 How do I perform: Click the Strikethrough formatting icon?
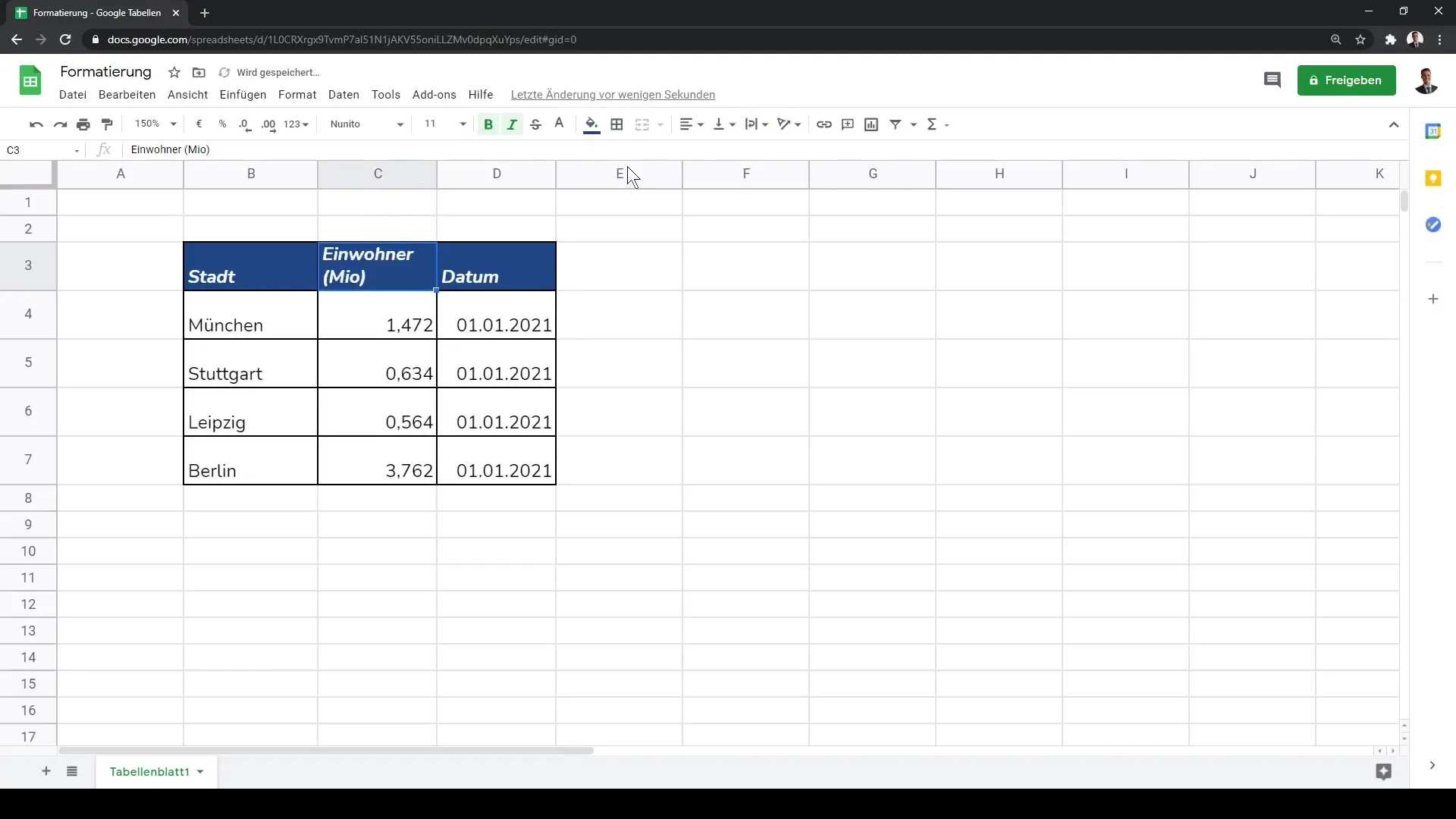(x=535, y=124)
